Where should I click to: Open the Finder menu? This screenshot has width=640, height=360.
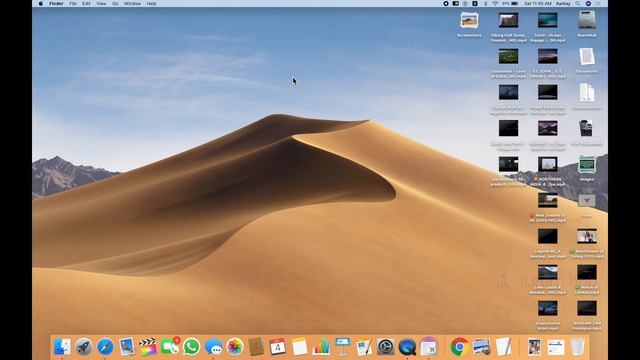click(56, 4)
